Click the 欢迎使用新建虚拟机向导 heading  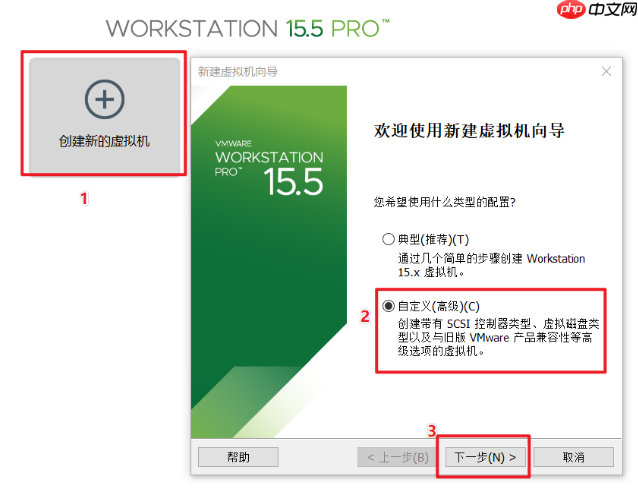pyautogui.click(x=469, y=131)
